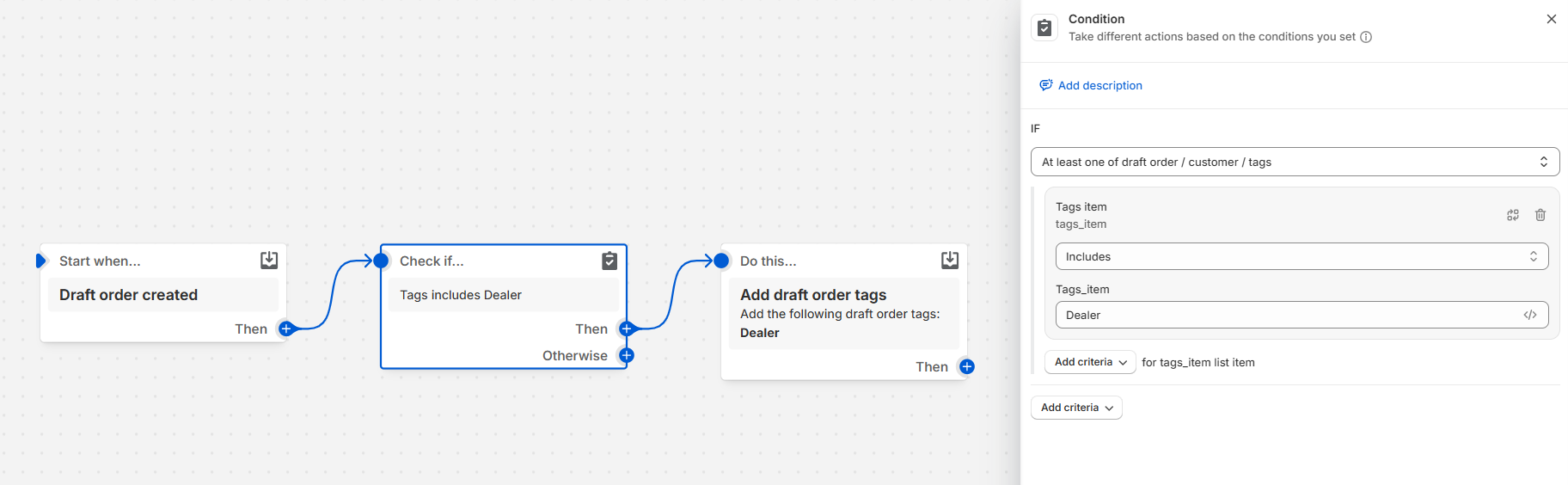The height and width of the screenshot is (485, 1568).
Task: Close the Condition side panel
Action: pos(1551,19)
